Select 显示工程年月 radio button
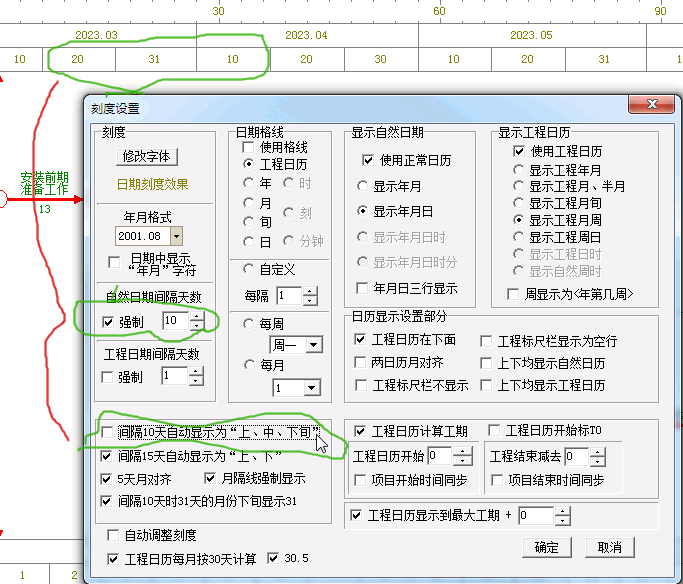 point(518,170)
